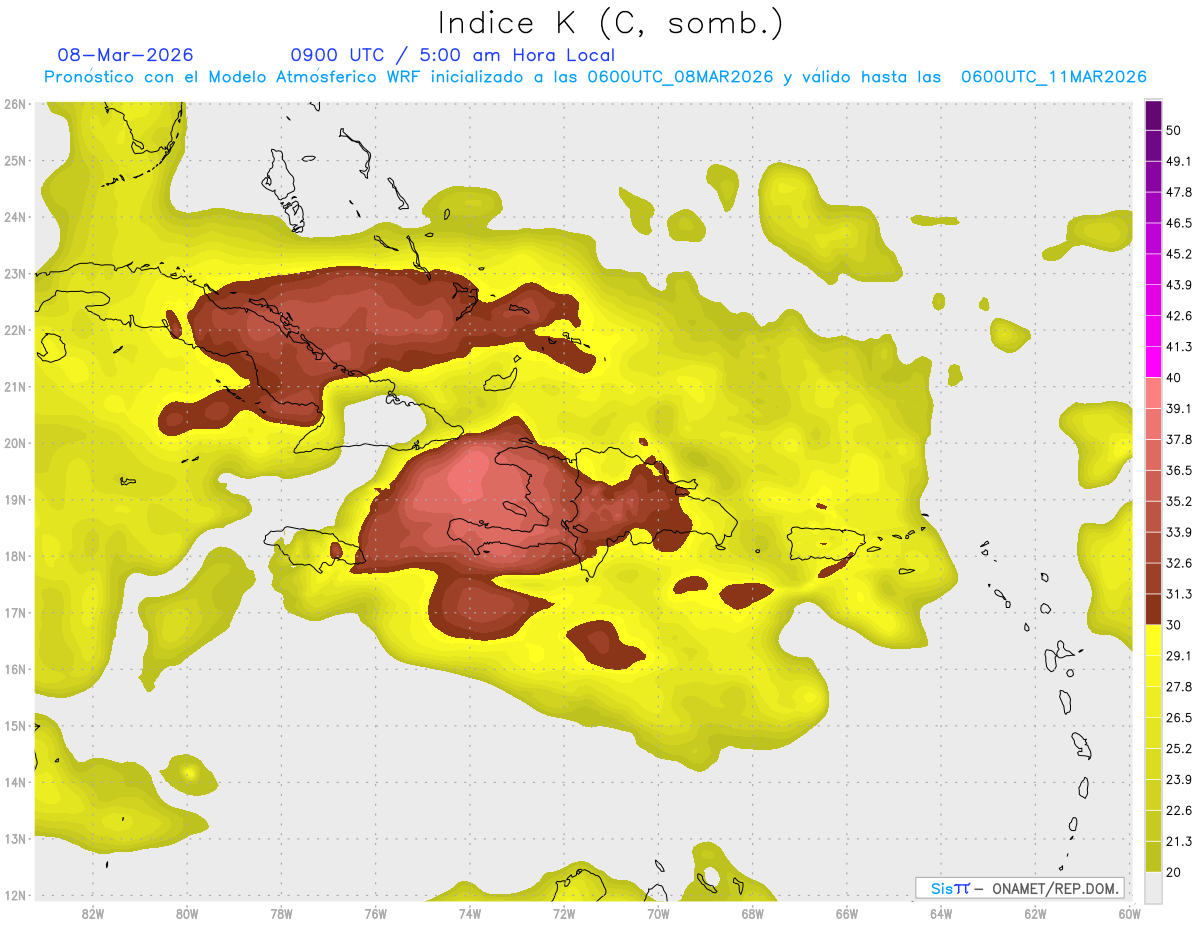Select the "12N" latitude label

(15, 895)
